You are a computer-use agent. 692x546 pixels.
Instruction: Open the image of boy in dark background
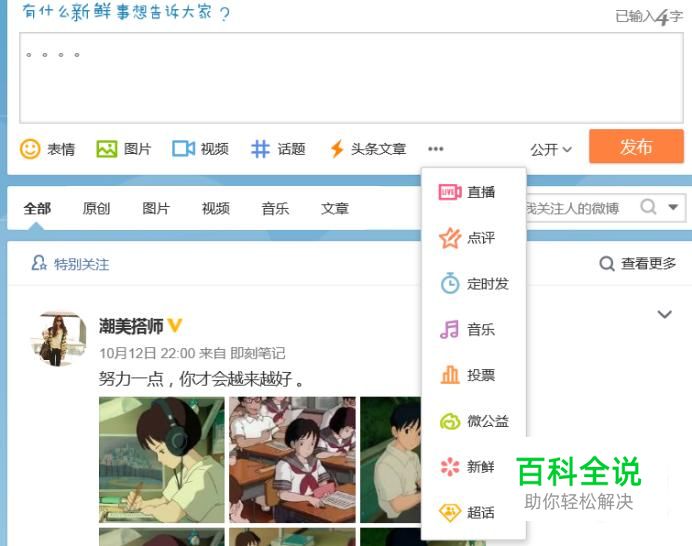click(x=391, y=460)
